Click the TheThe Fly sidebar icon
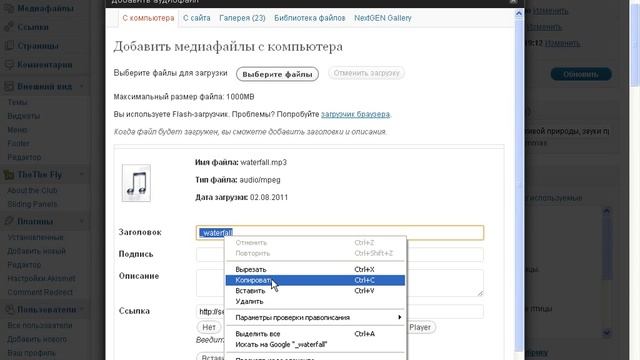The width and height of the screenshot is (640, 360). point(9,175)
